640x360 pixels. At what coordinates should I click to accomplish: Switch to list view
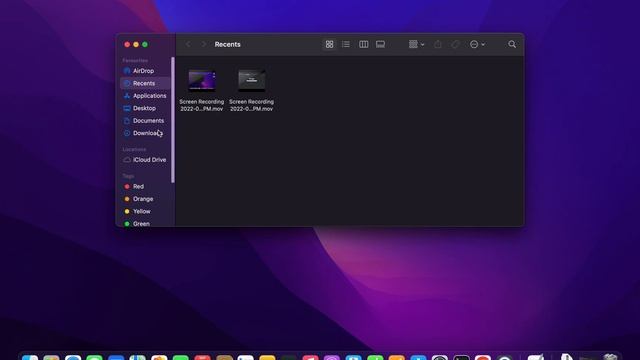[x=346, y=44]
